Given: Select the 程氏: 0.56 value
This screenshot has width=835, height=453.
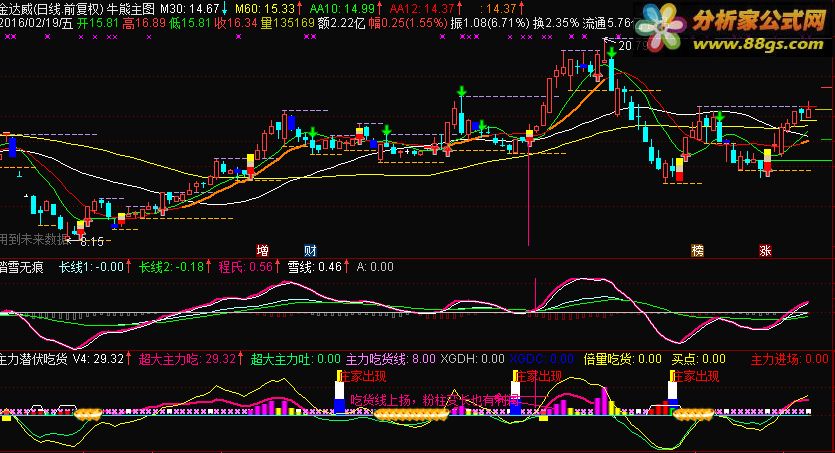Looking at the screenshot, I should point(245,267).
